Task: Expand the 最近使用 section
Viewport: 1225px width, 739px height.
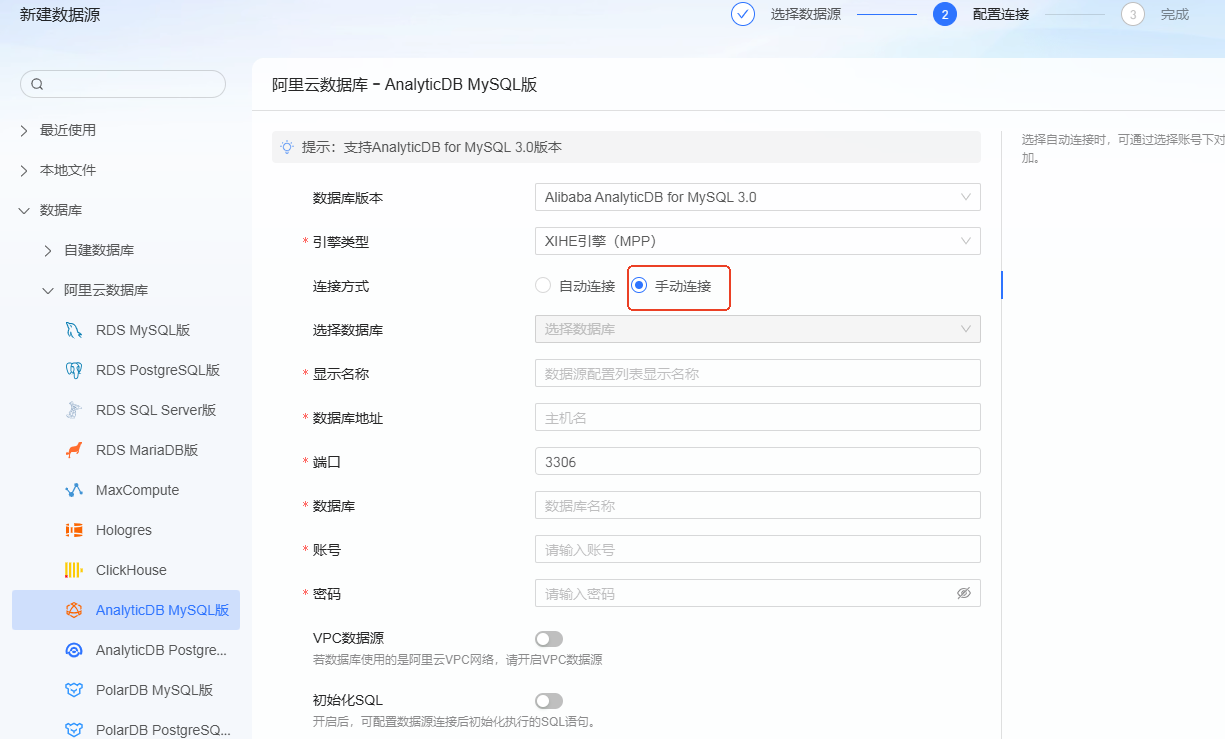Action: 24,130
